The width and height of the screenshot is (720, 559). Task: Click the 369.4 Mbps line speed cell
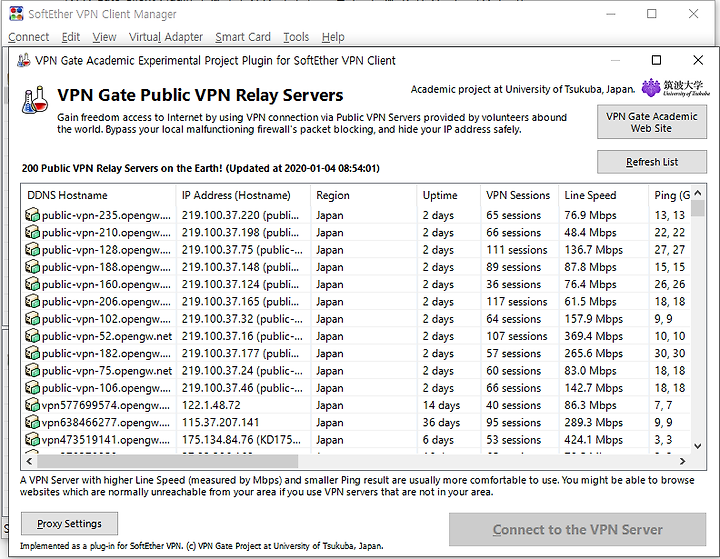[x=593, y=336]
